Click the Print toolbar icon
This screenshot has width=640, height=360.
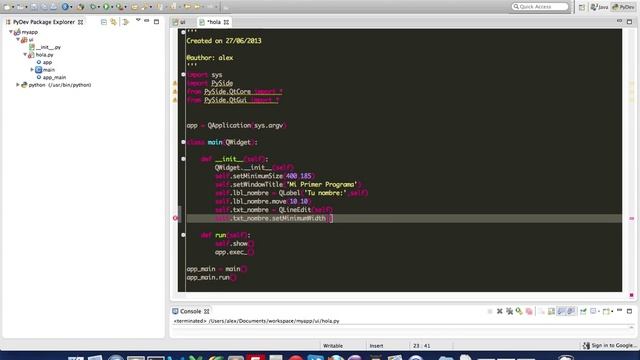pos(53,7)
